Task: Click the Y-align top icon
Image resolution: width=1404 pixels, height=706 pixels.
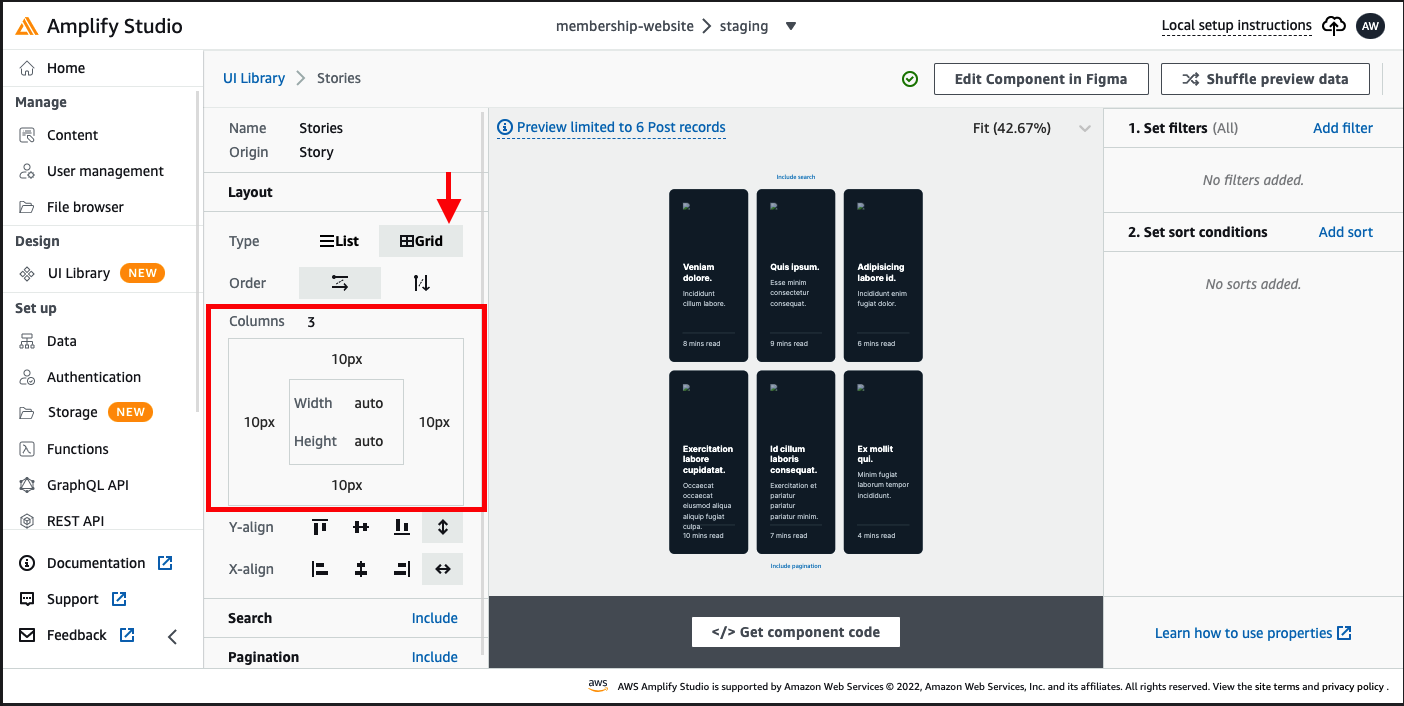Action: pyautogui.click(x=320, y=527)
